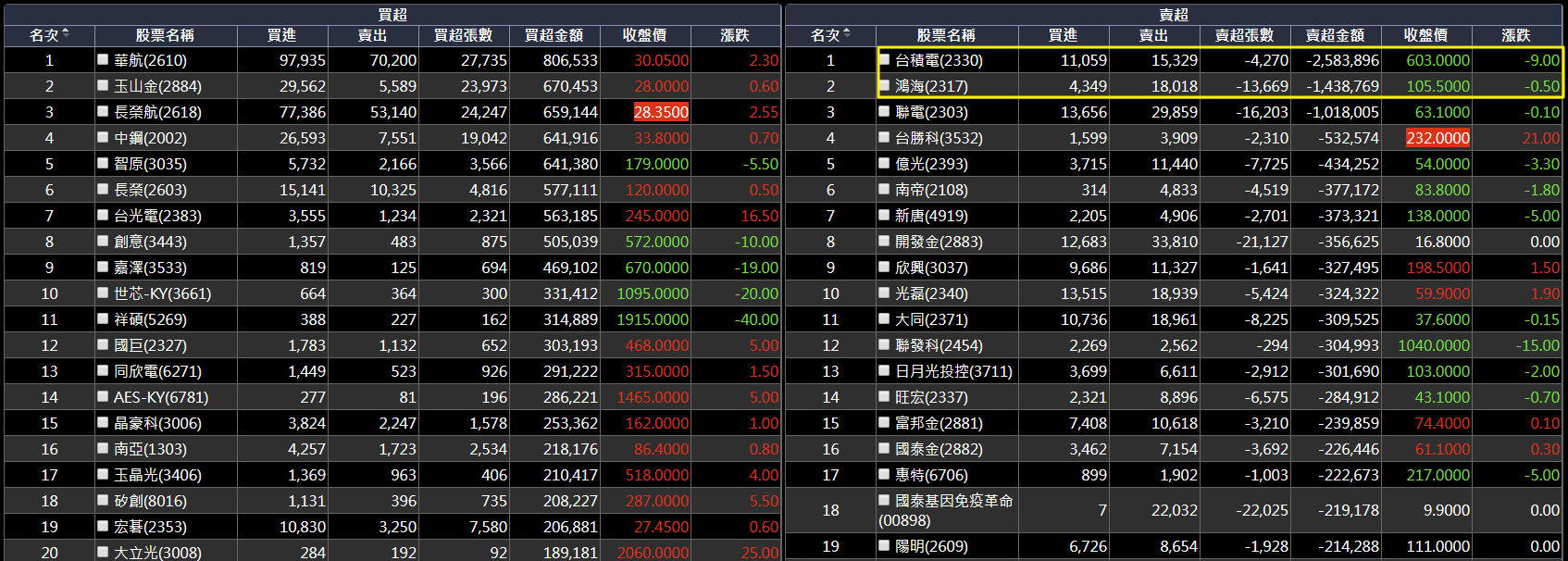Image resolution: width=1568 pixels, height=561 pixels.
Task: Select the 惠特(6706) checkbox
Action: click(x=884, y=474)
